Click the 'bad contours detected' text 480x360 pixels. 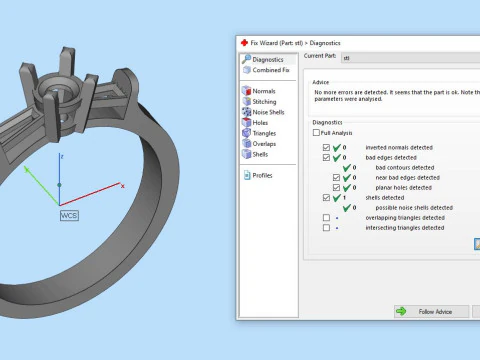tap(405, 167)
